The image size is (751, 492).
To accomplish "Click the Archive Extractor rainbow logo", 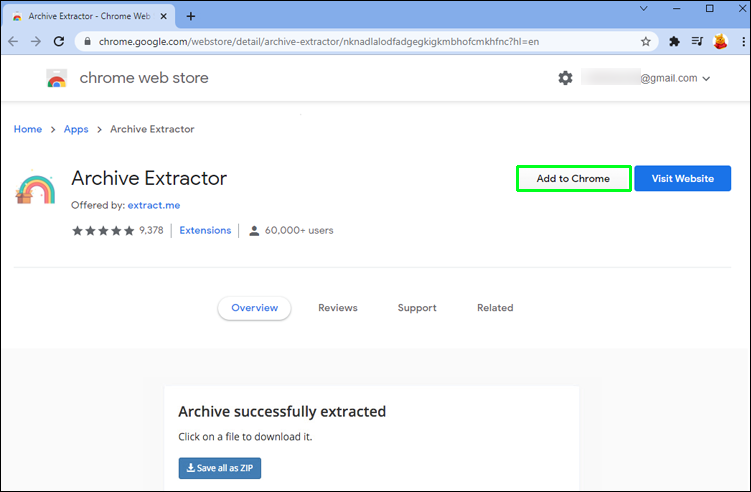I will click(x=36, y=189).
